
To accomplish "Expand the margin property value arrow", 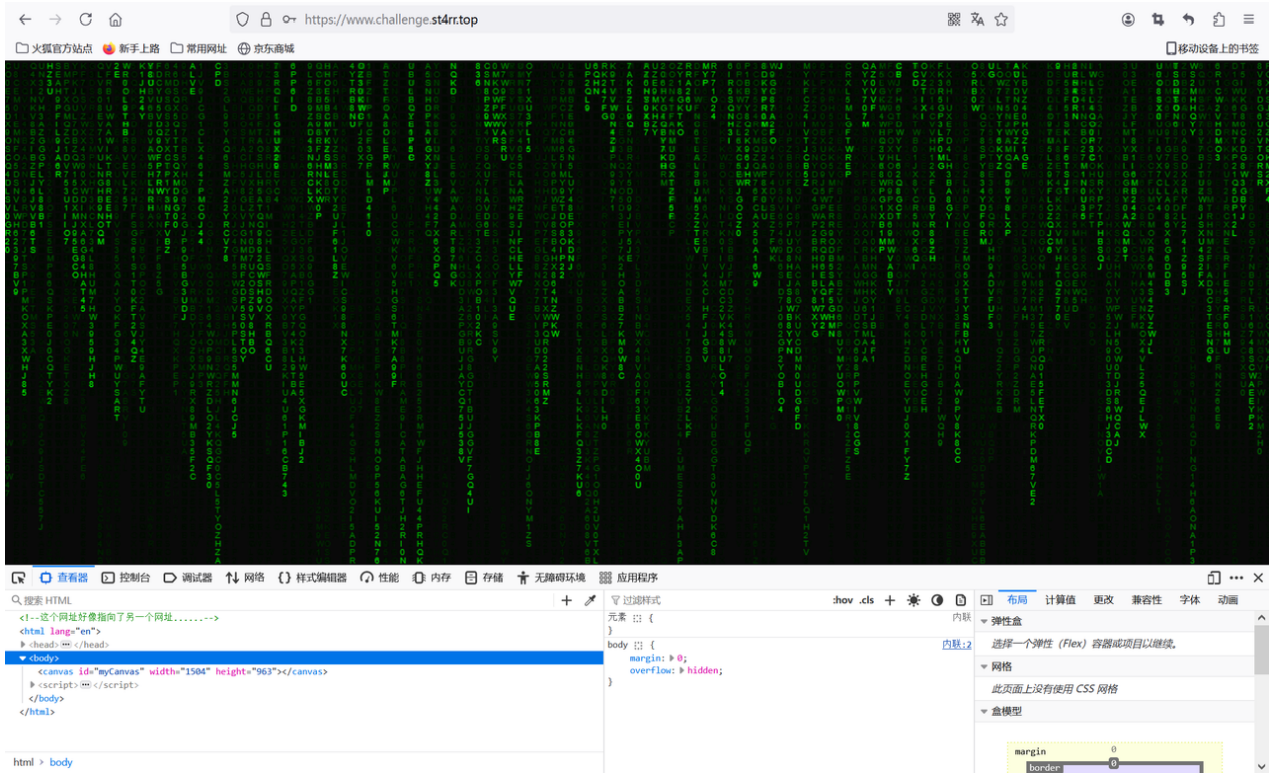I will pyautogui.click(x=672, y=658).
